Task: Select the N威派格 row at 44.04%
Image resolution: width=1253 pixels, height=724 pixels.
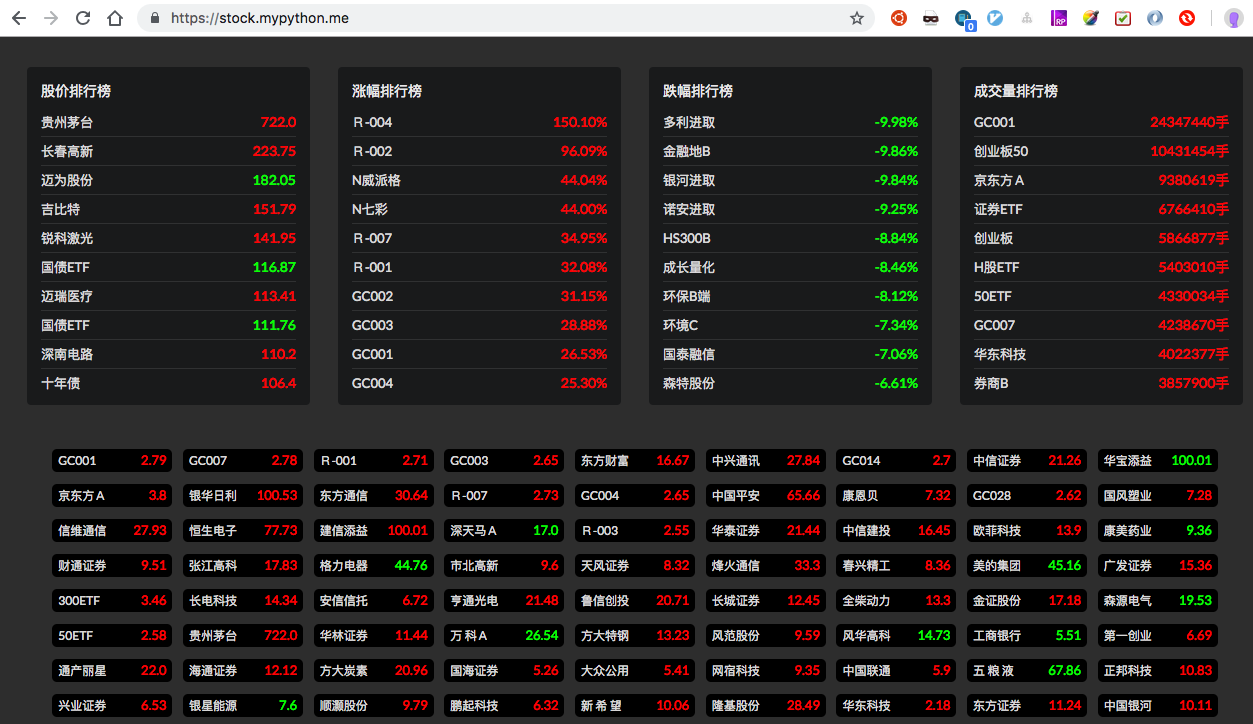Action: (479, 180)
